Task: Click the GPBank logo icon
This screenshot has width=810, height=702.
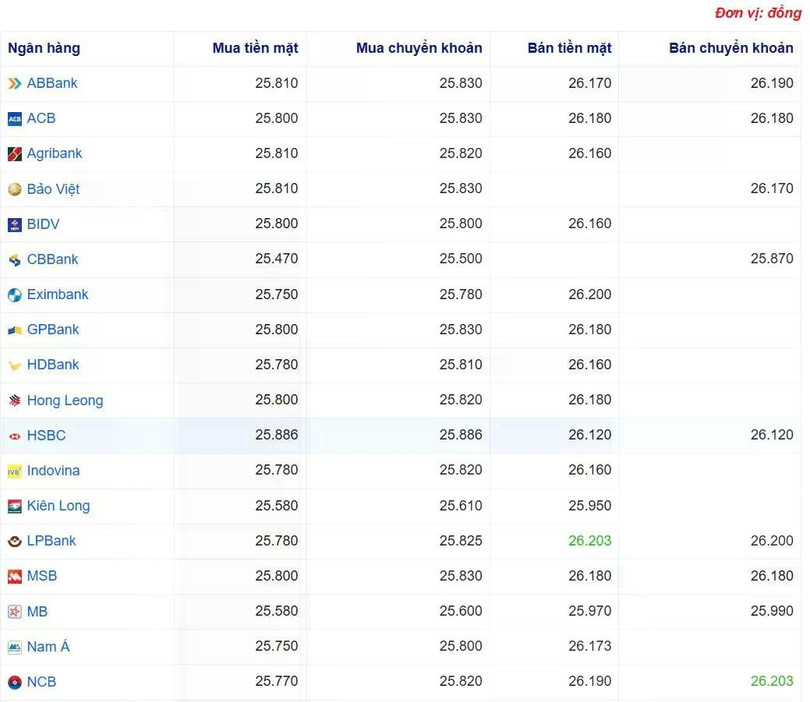Action: click(x=14, y=330)
